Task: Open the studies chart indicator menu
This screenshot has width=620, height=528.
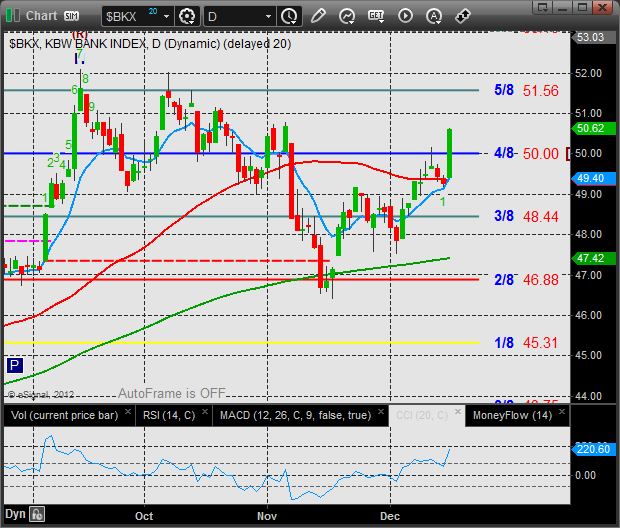Action: [347, 16]
